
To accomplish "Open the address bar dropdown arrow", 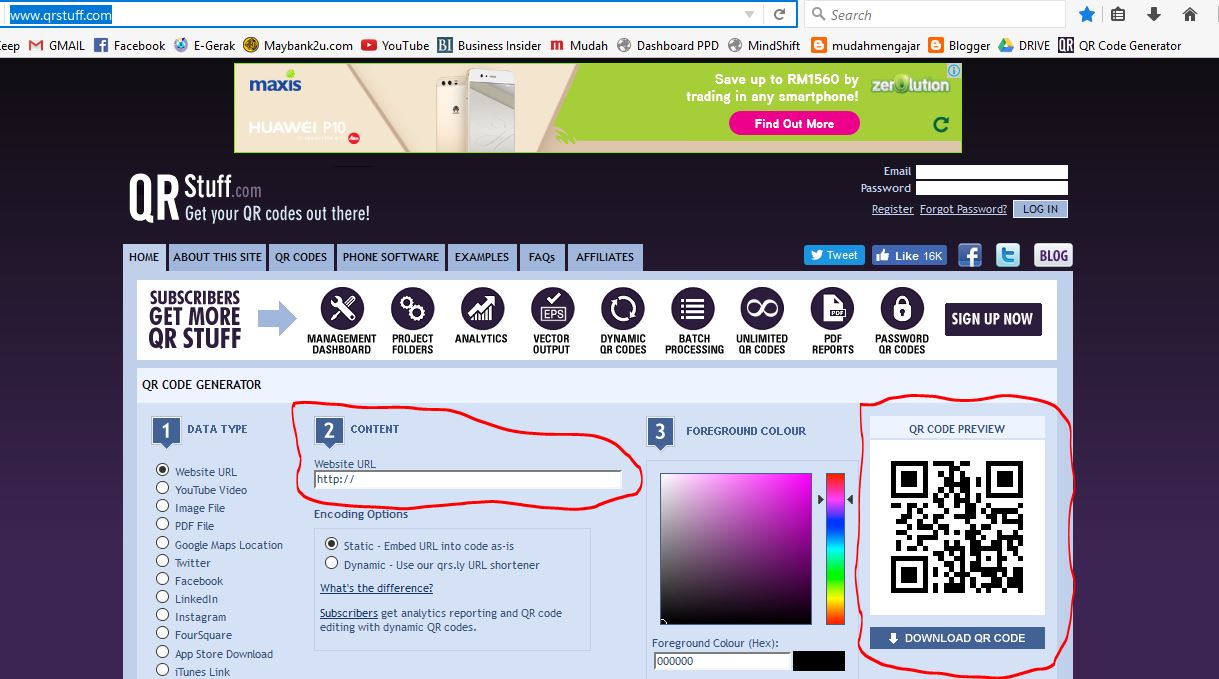I will pos(748,14).
